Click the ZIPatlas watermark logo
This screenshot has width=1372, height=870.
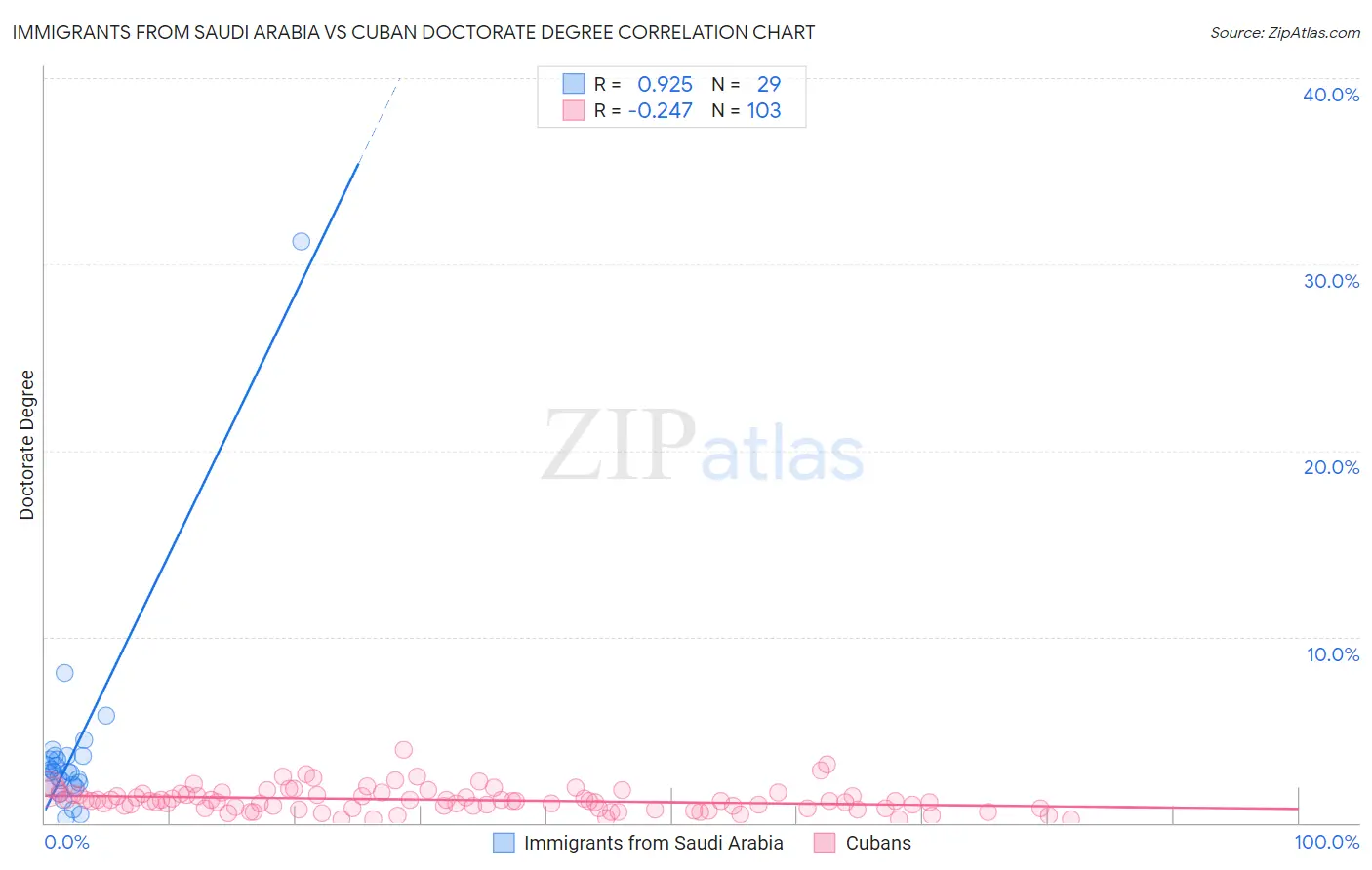[703, 447]
